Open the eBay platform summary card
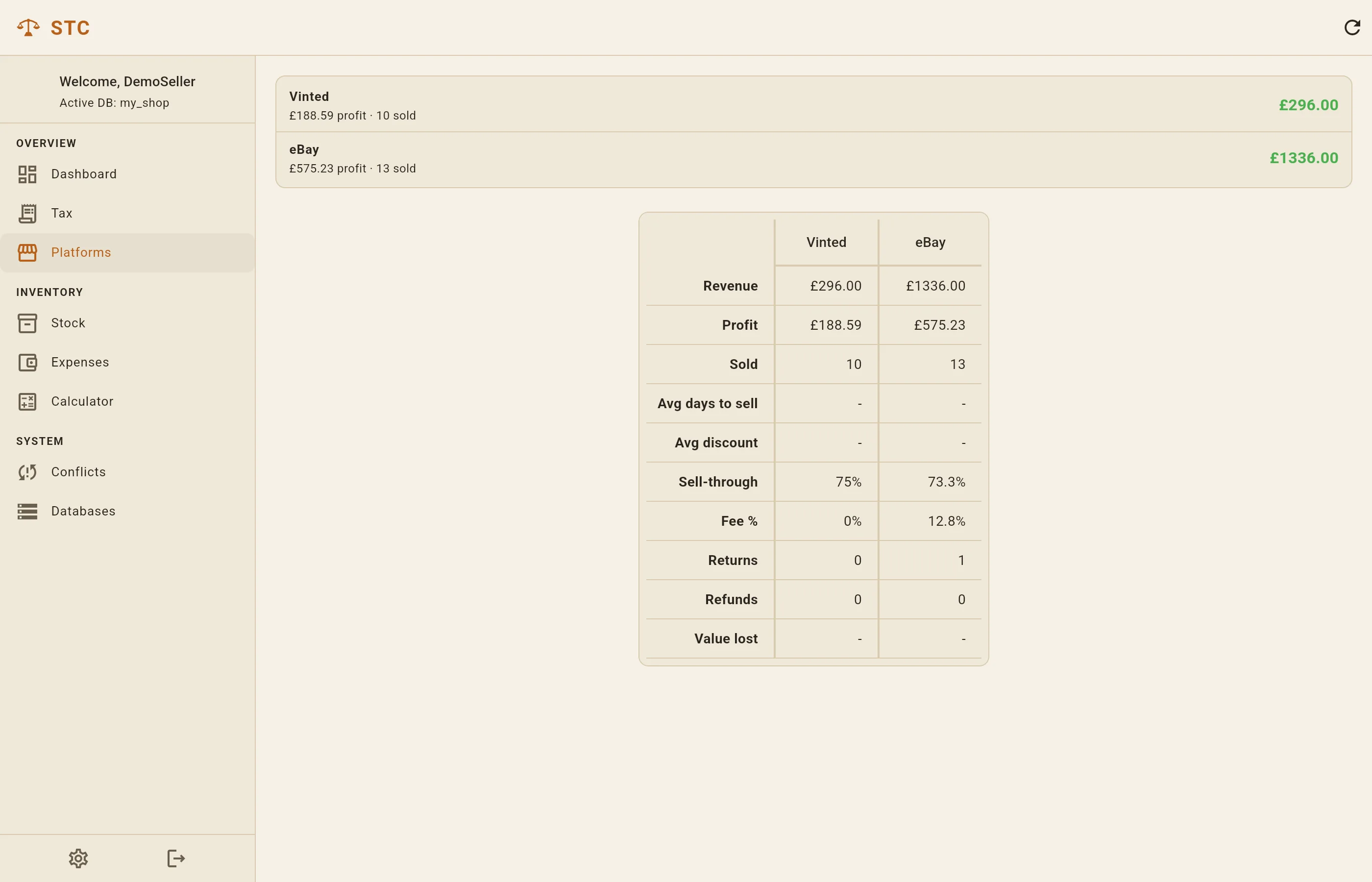1372x882 pixels. pos(813,159)
